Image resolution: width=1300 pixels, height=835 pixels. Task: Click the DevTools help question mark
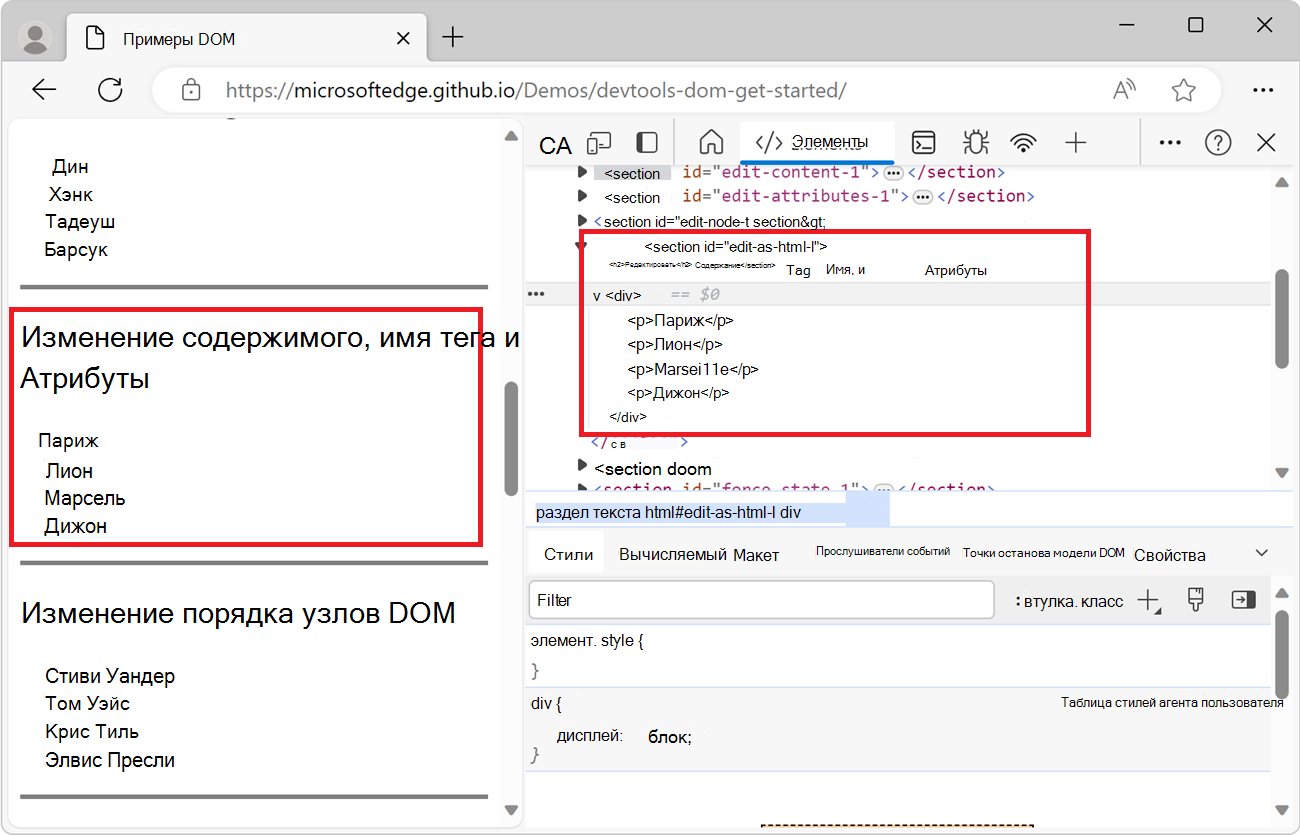pos(1218,142)
